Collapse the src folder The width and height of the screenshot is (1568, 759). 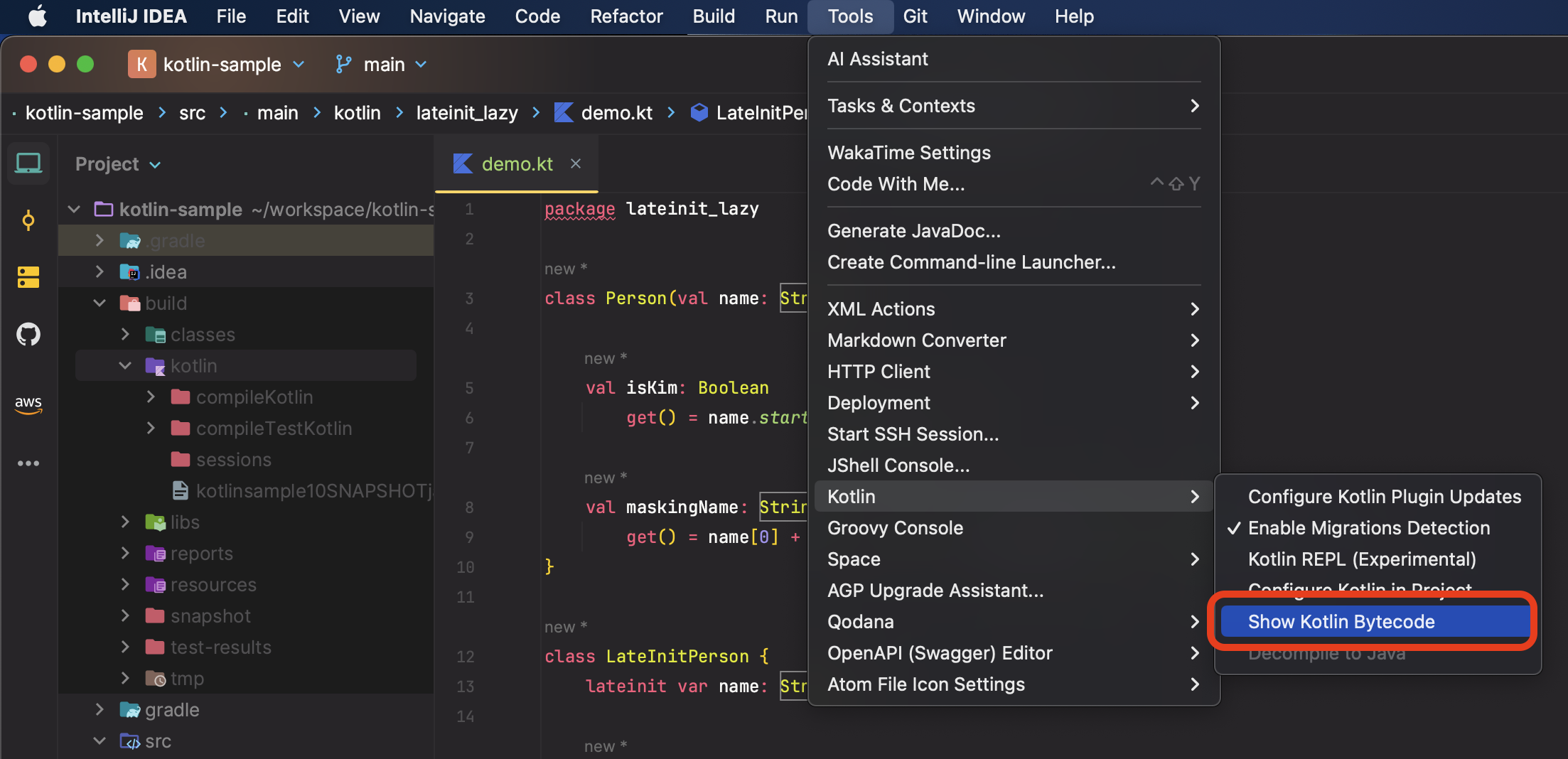coord(100,741)
